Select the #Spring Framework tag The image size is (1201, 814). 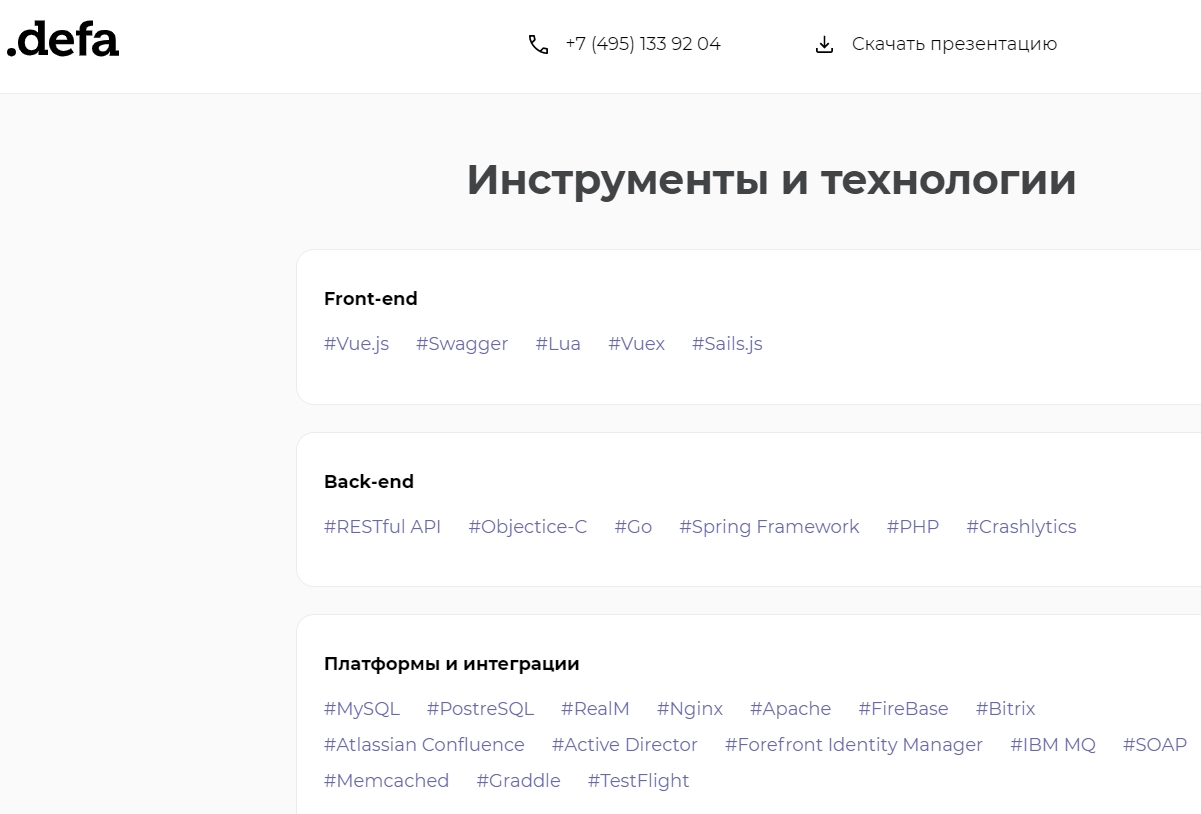(x=769, y=527)
